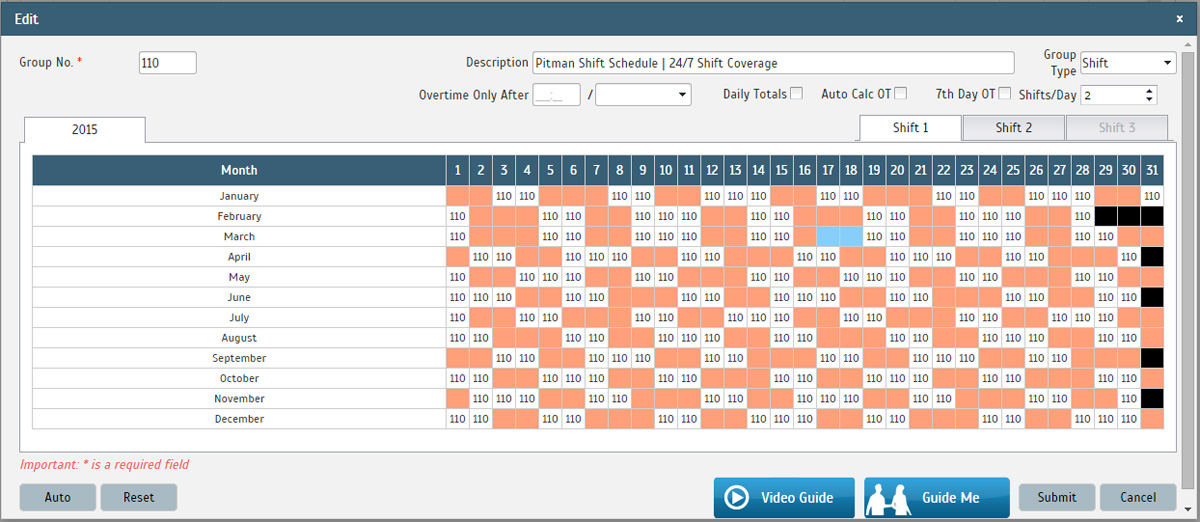The width and height of the screenshot is (1200, 522).
Task: Click the play icon on Video Guide
Action: tap(737, 498)
